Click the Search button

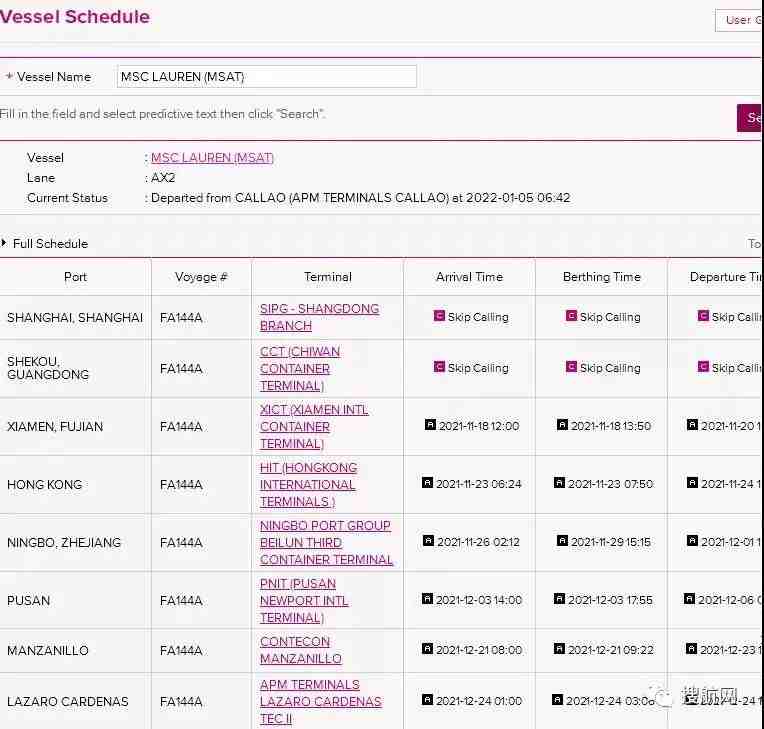tap(750, 117)
